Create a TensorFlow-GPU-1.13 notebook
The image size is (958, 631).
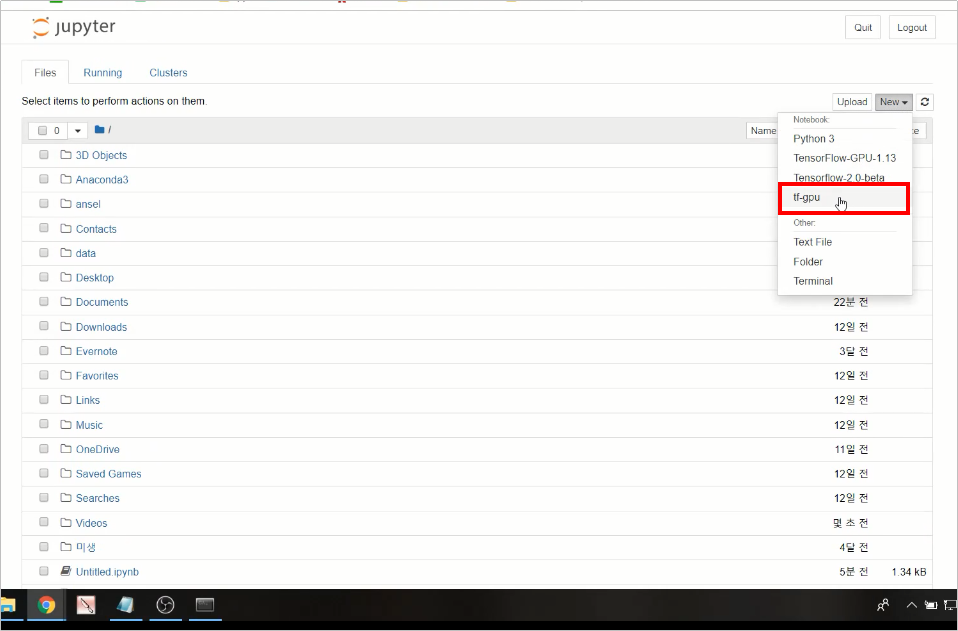tap(845, 158)
